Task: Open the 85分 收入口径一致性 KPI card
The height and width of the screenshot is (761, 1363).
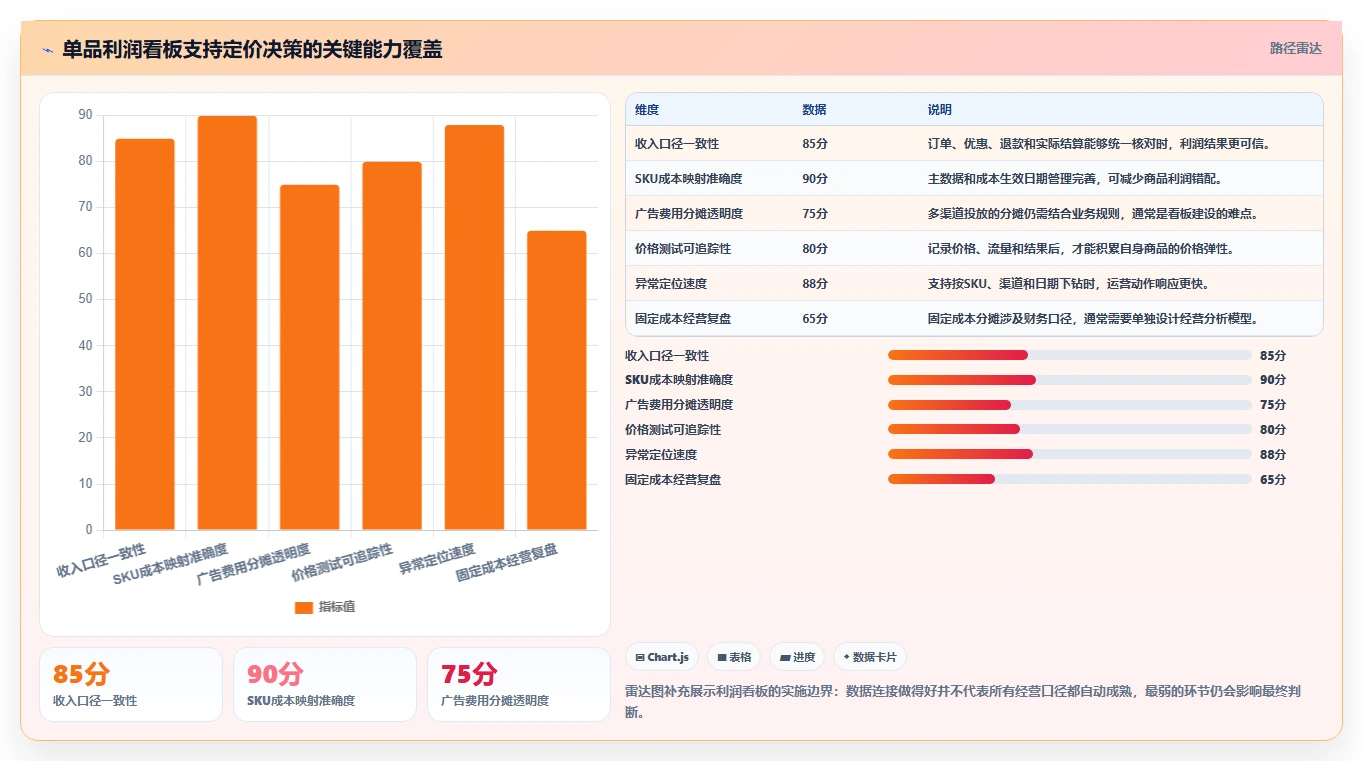Action: tap(131, 684)
